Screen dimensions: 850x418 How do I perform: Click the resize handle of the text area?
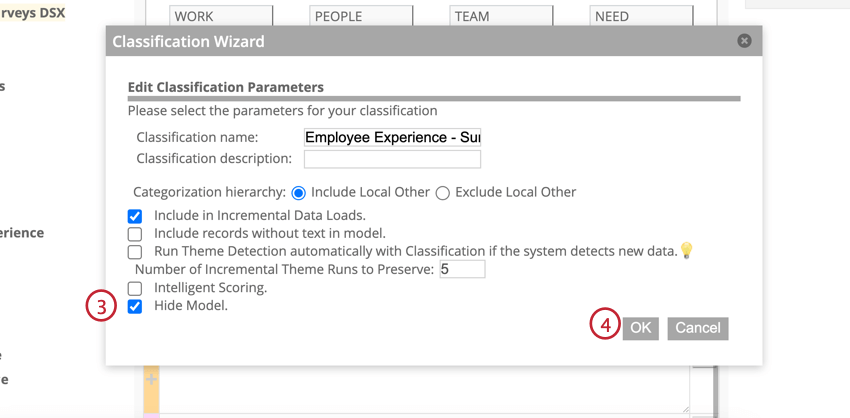[683, 406]
